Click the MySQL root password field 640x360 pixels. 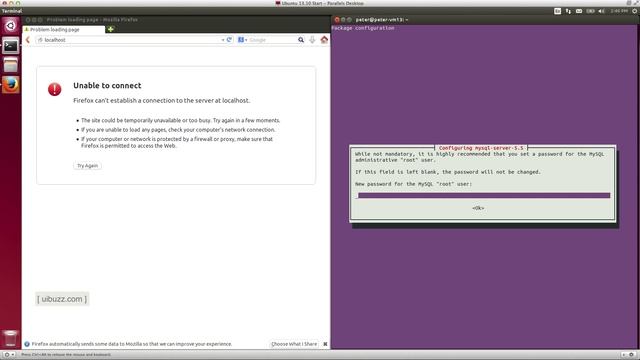point(484,196)
